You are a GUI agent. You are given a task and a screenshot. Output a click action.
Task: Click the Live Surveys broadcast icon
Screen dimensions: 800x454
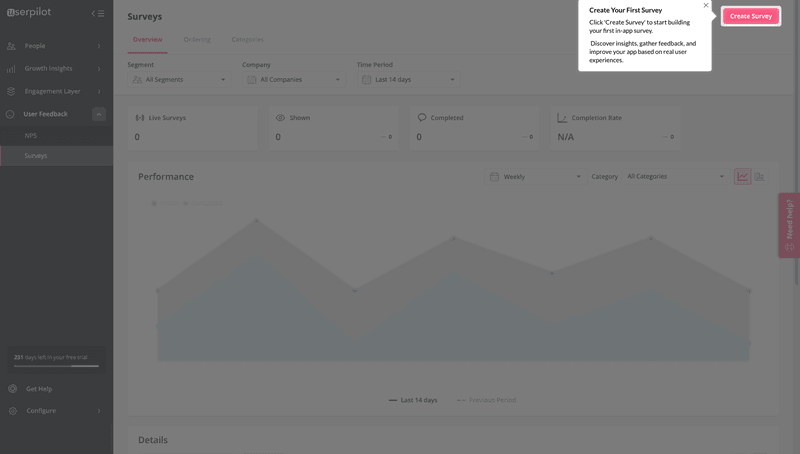pyautogui.click(x=140, y=118)
